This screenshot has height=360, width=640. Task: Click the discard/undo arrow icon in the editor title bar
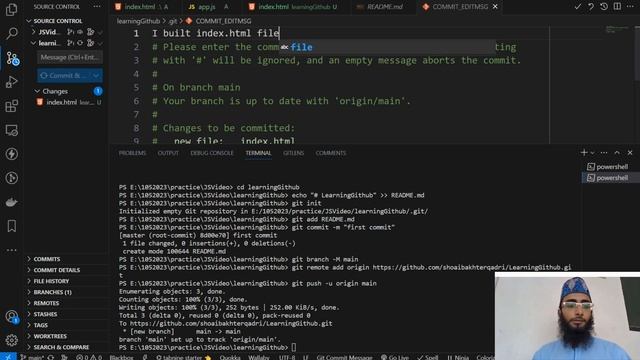(x=591, y=7)
